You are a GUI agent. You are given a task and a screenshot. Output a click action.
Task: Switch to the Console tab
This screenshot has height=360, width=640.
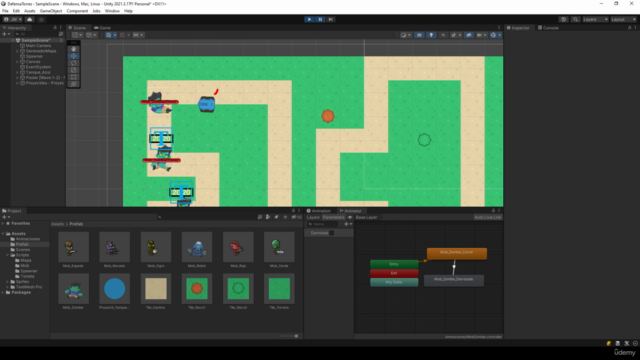(548, 28)
